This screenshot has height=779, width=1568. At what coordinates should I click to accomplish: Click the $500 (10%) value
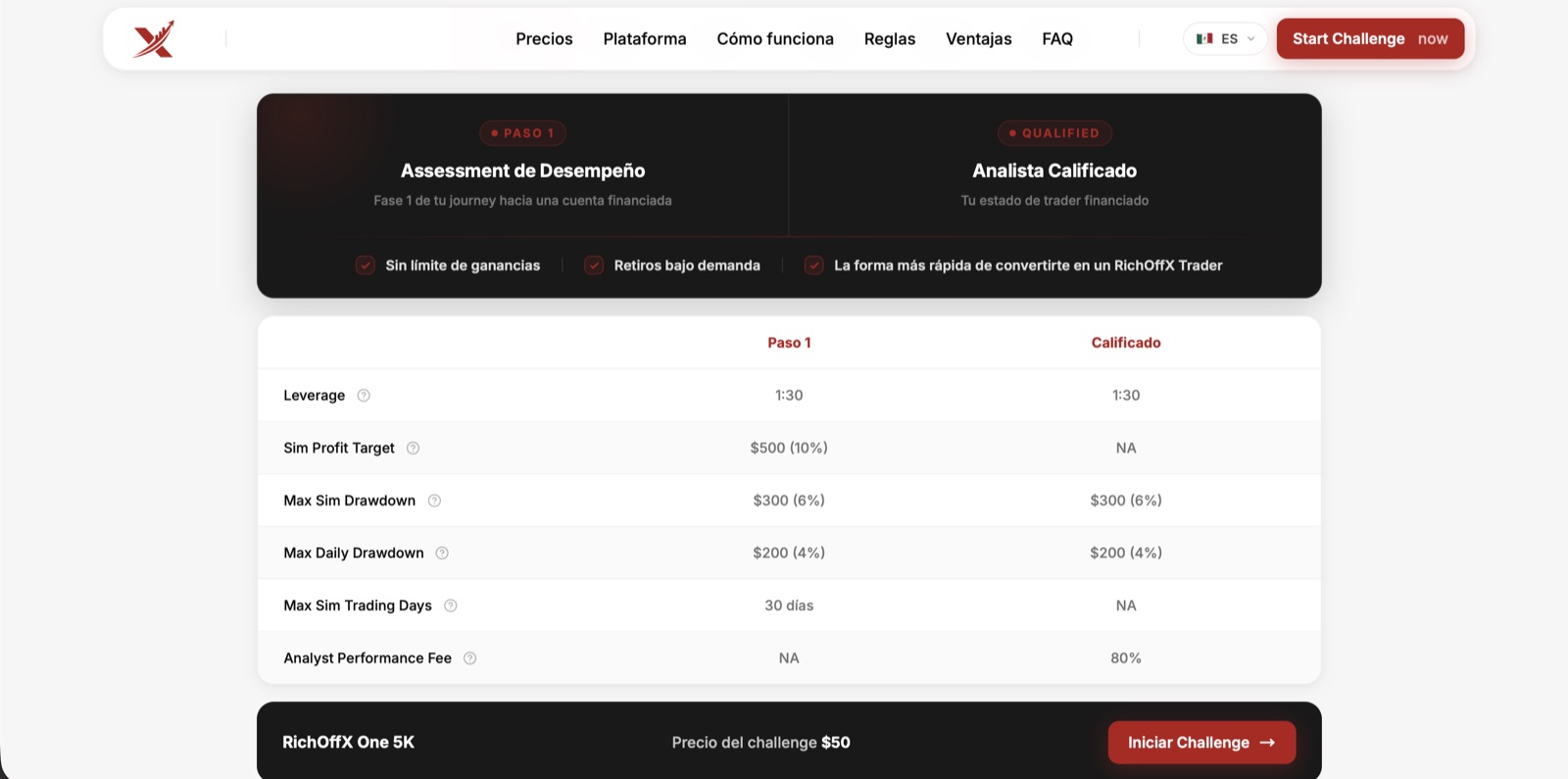[x=789, y=448]
